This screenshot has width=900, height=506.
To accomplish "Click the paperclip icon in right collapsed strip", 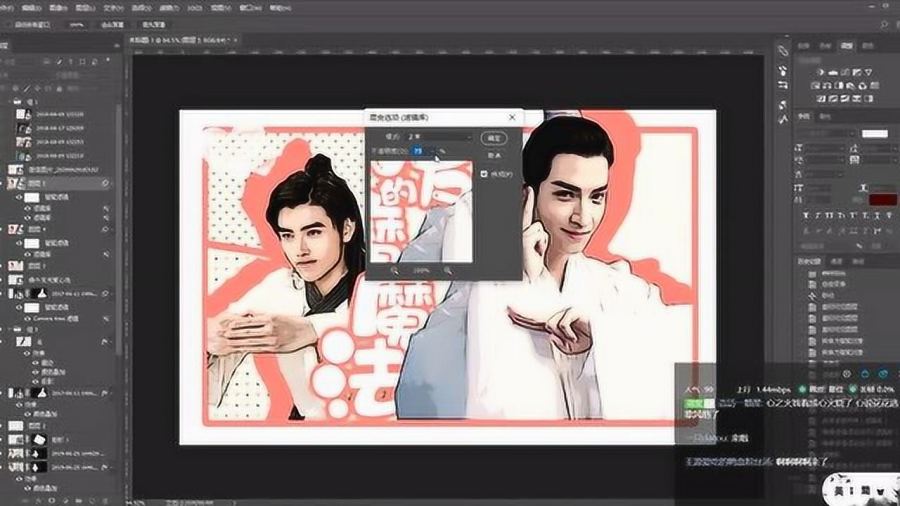I will click(x=783, y=51).
